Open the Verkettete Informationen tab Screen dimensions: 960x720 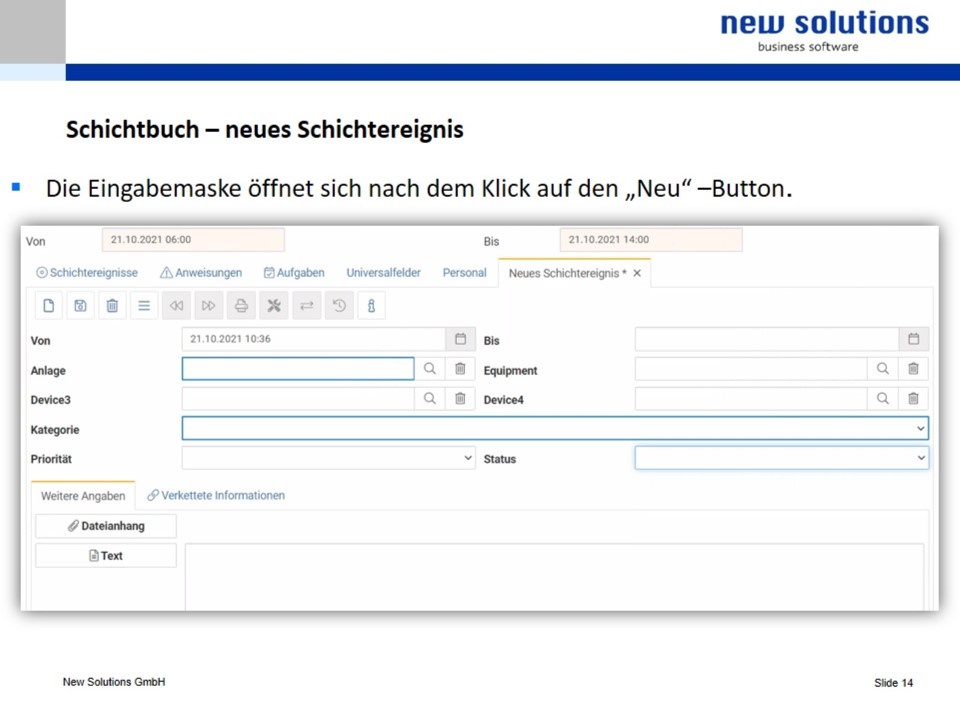click(216, 495)
